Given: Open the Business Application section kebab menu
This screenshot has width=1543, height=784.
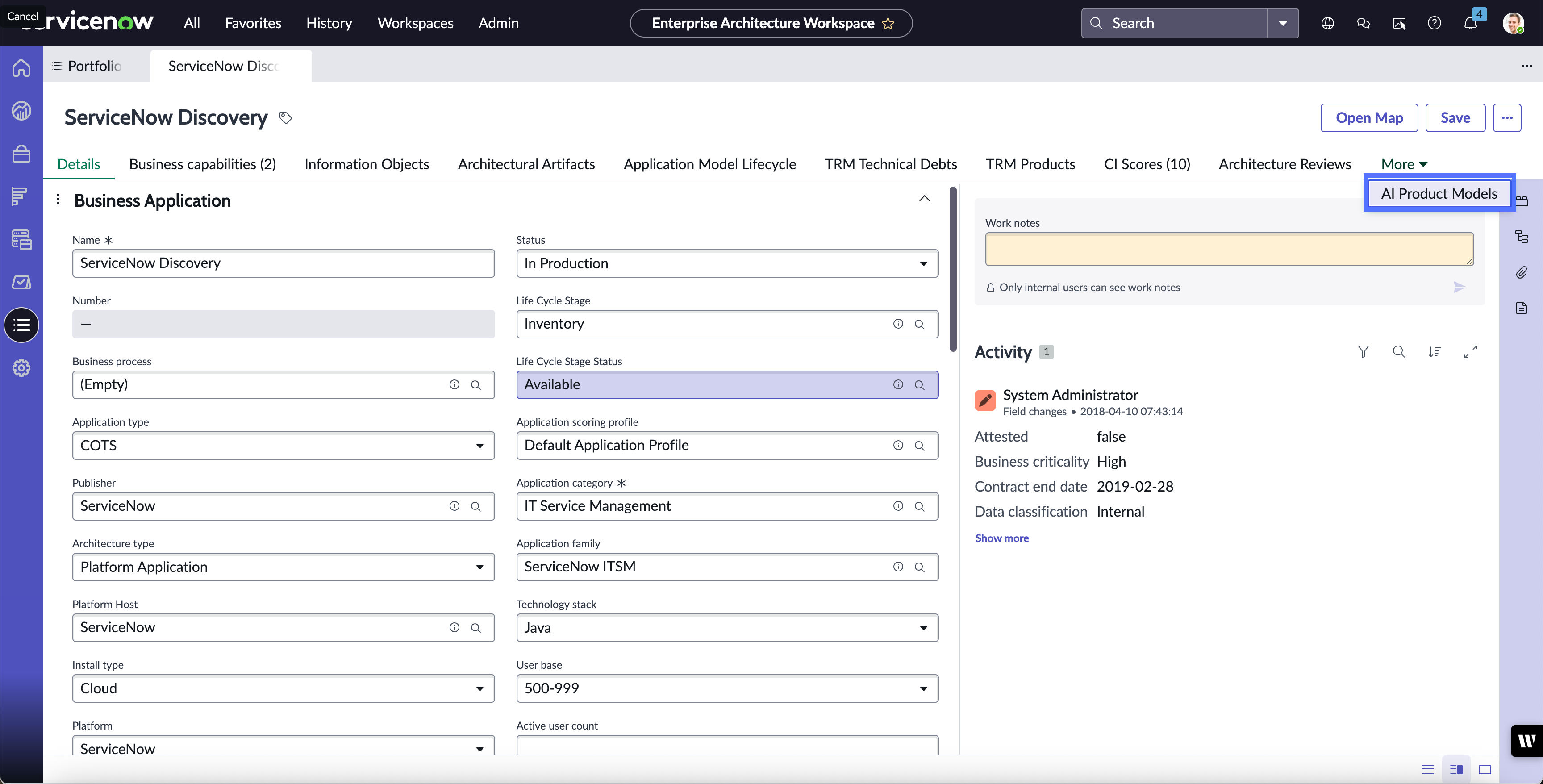Looking at the screenshot, I should tap(58, 200).
